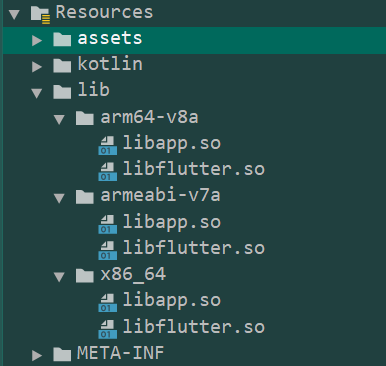386x366 pixels.
Task: Collapse the x86_64 folder arrow
Action: 59,277
